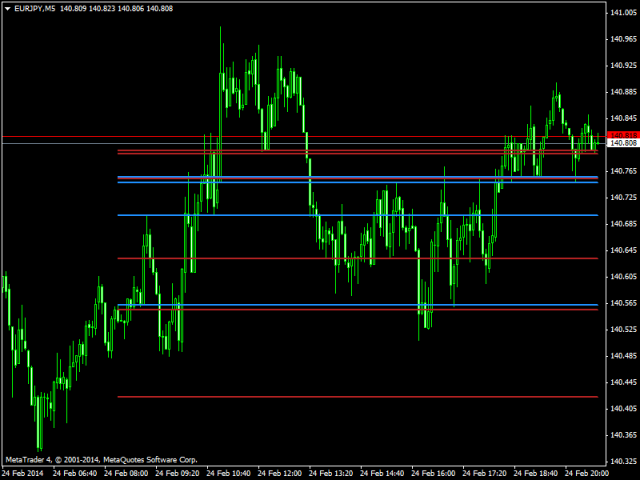Open the chart menu triangle beside EURJPY,M5

point(7,9)
